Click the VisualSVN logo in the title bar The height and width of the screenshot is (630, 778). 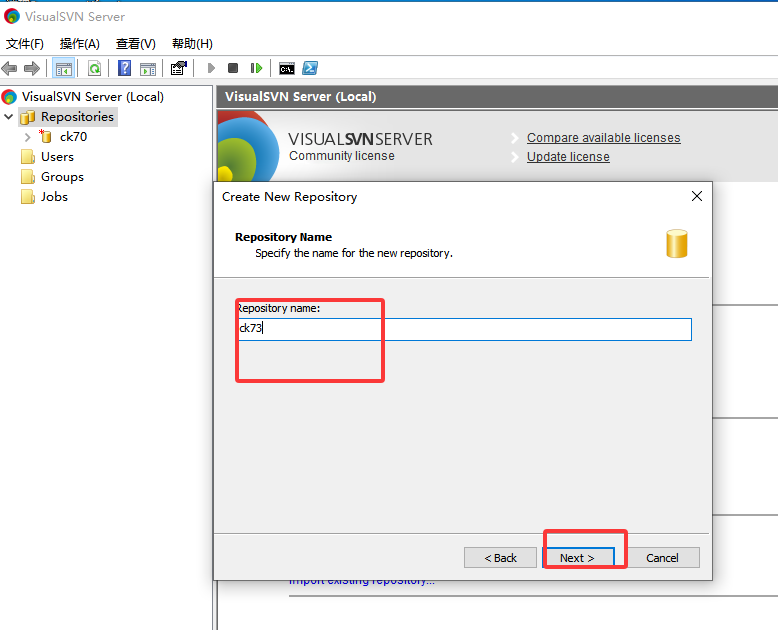coord(12,16)
